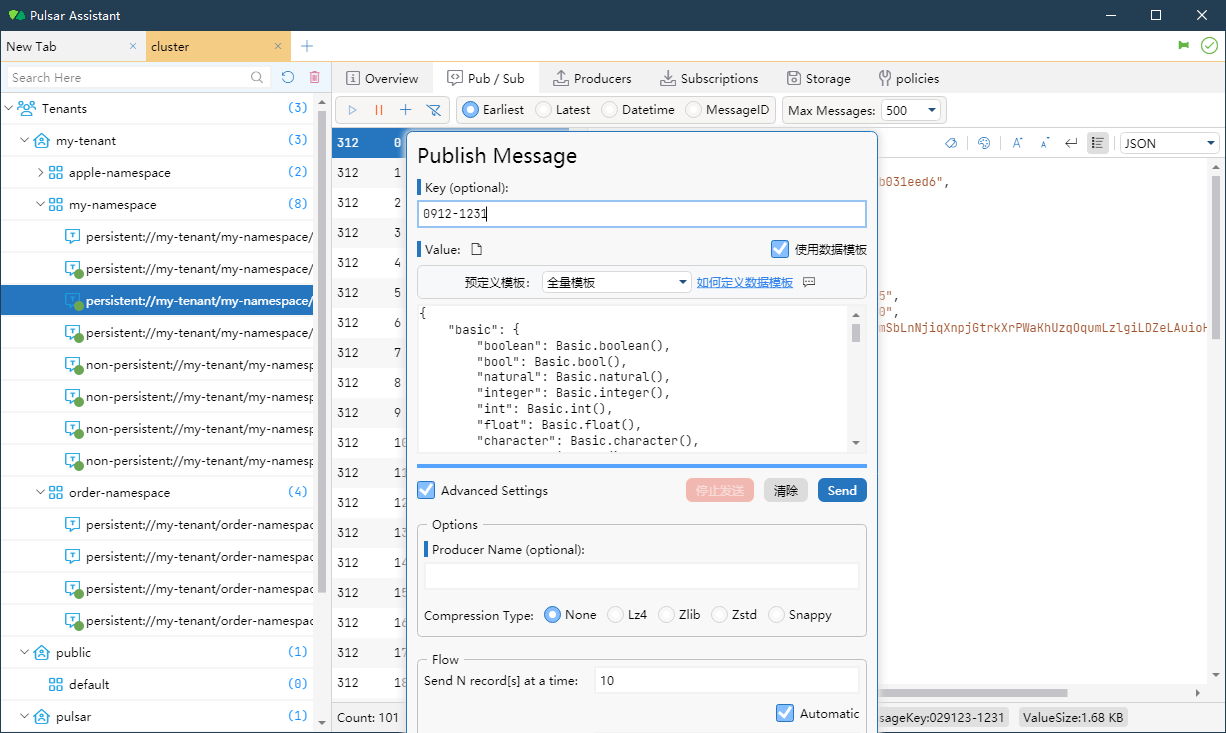Open the Subscriptions tab

tap(710, 78)
